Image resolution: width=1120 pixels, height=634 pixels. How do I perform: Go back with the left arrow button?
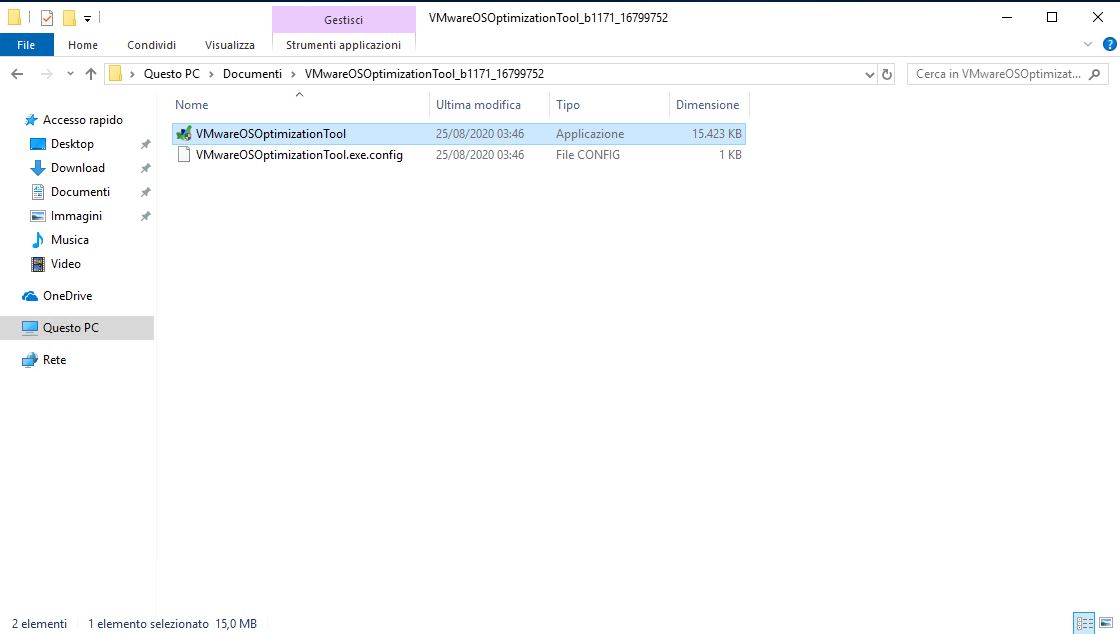17,74
